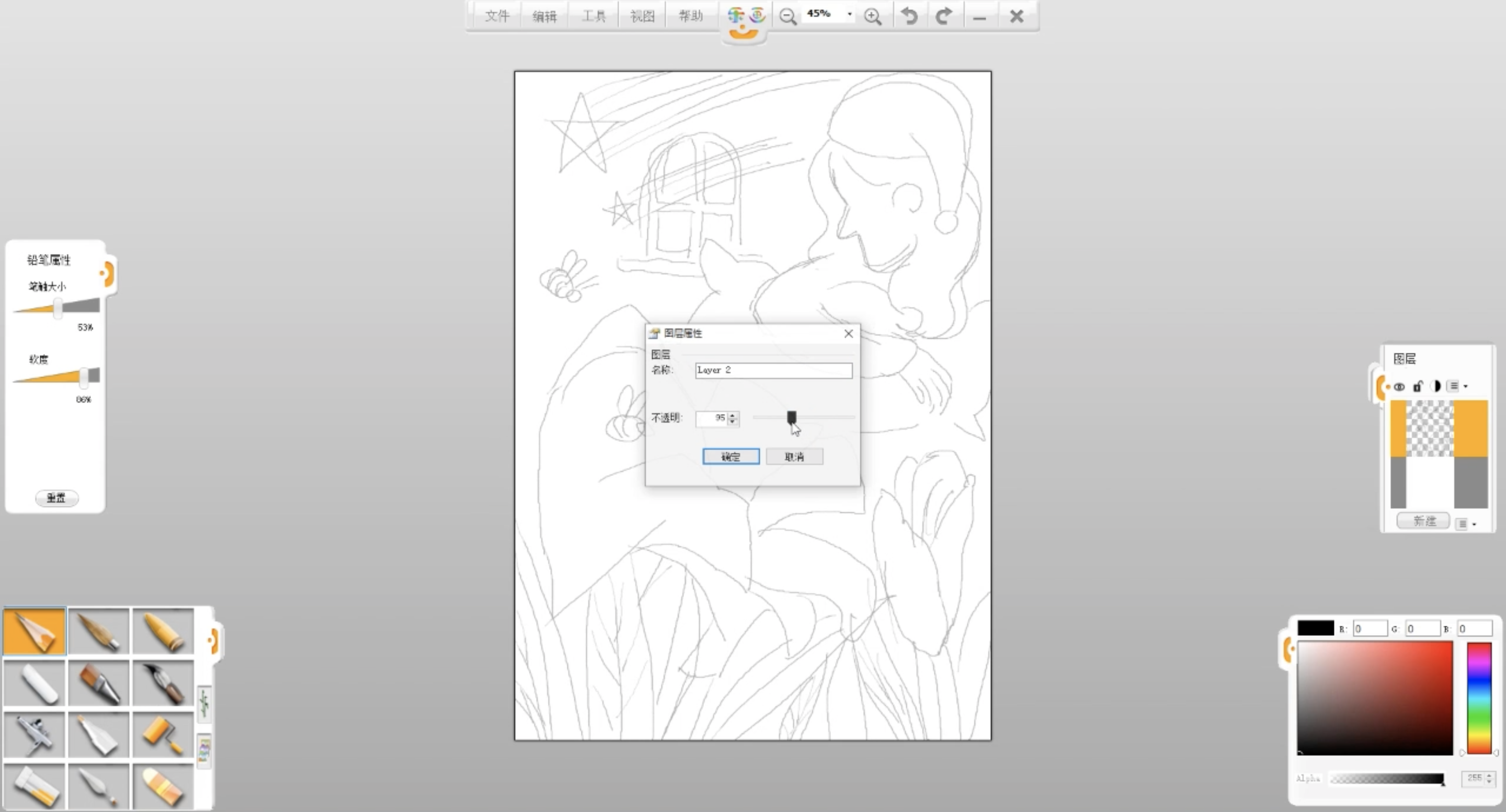Select the white chalk tool
The width and height of the screenshot is (1506, 812).
coord(35,683)
